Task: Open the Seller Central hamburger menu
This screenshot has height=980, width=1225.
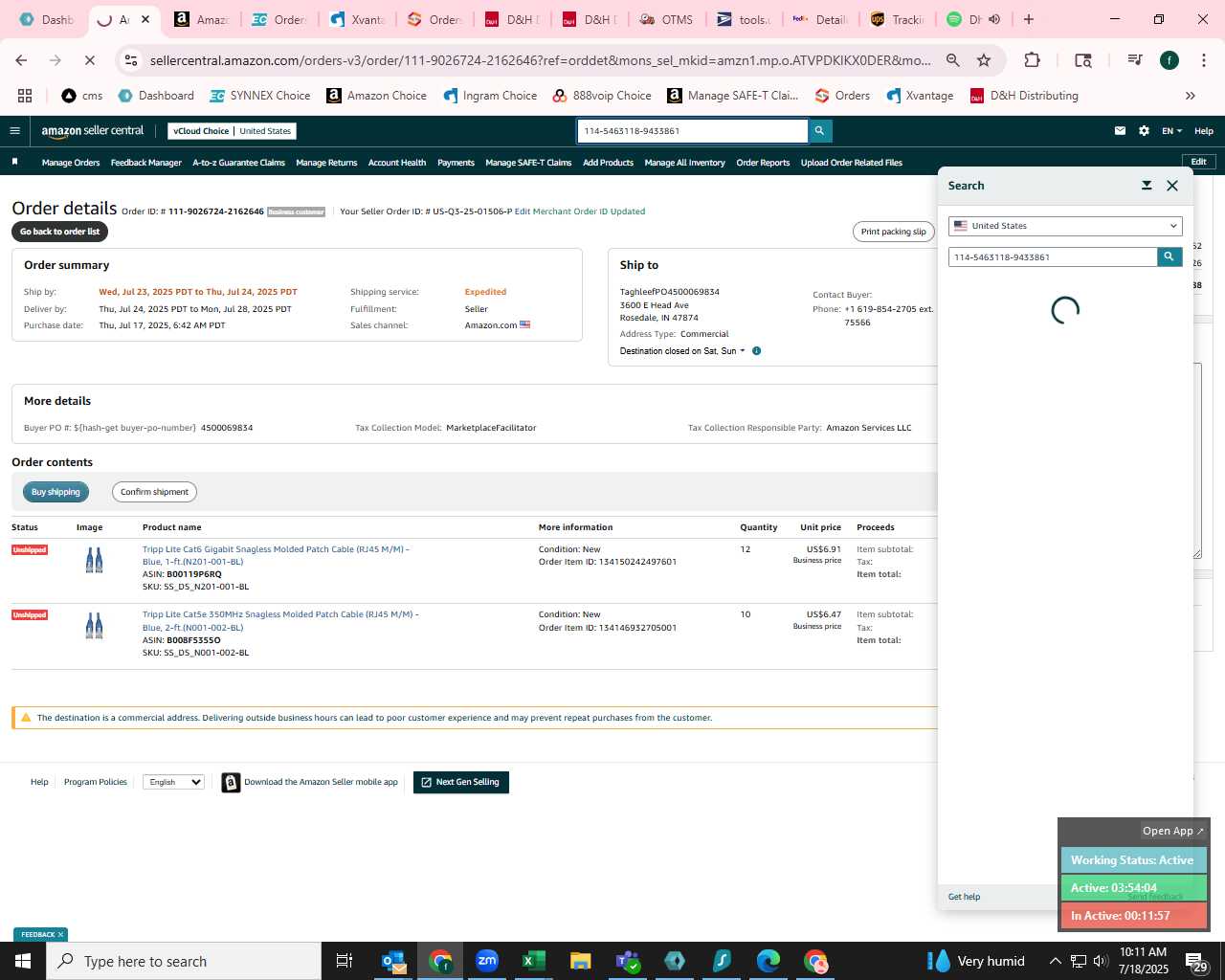Action: (x=14, y=131)
